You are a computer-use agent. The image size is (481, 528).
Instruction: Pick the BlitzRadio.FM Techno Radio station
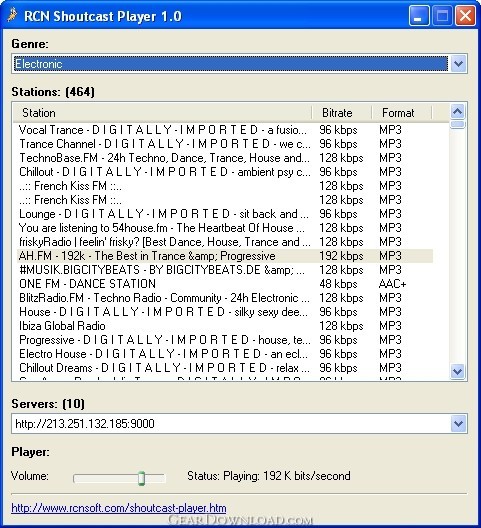(225, 298)
